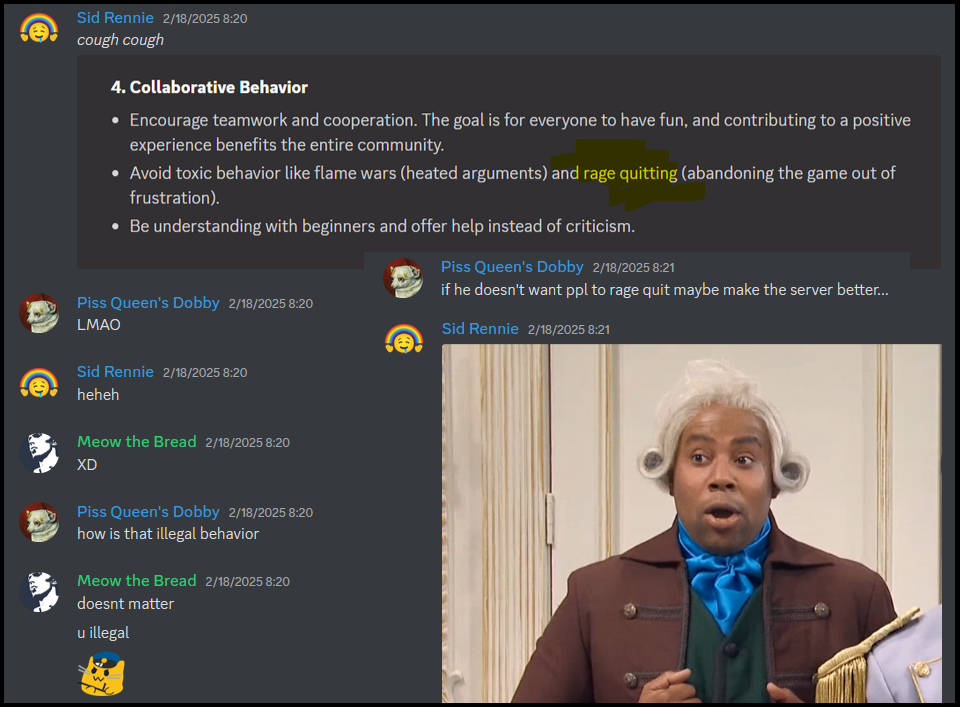Click the 'heheh' message

[98, 395]
